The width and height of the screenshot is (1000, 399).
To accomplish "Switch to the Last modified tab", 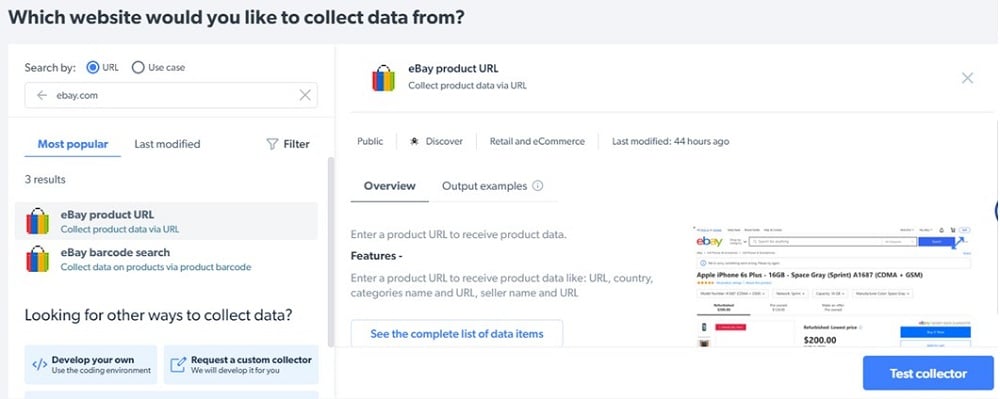I will point(167,144).
